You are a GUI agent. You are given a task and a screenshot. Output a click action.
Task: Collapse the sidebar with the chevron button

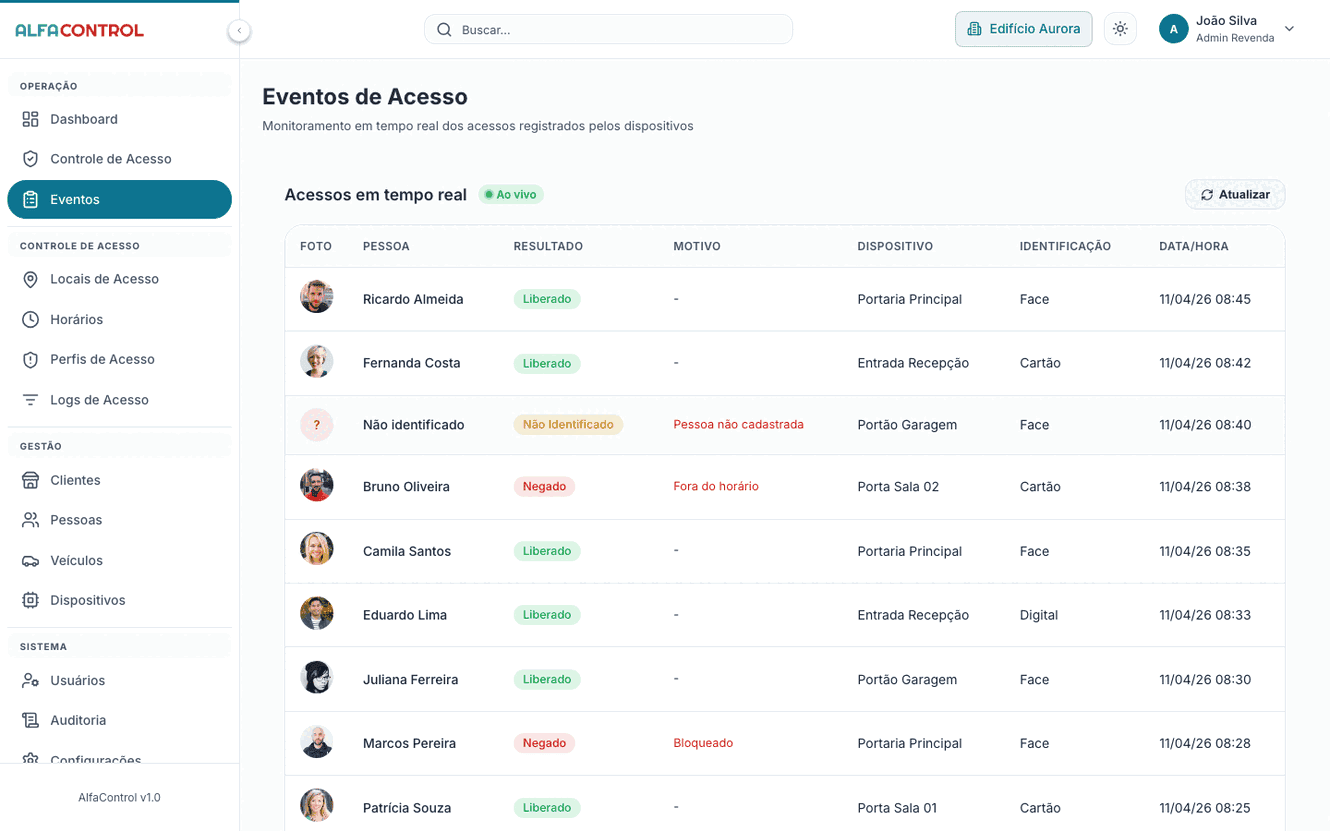tap(239, 31)
